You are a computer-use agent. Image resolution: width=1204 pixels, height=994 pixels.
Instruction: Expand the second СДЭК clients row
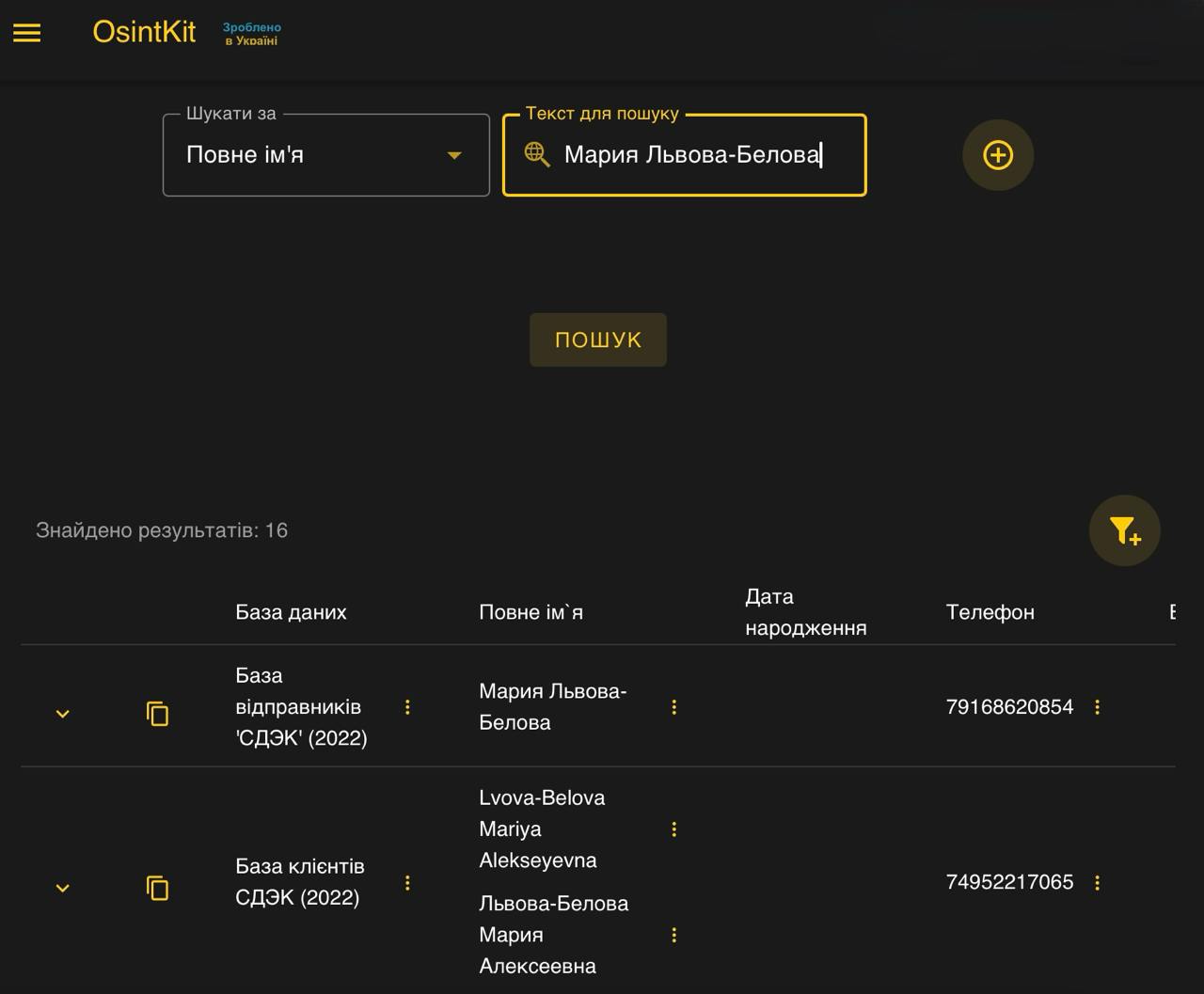point(62,888)
